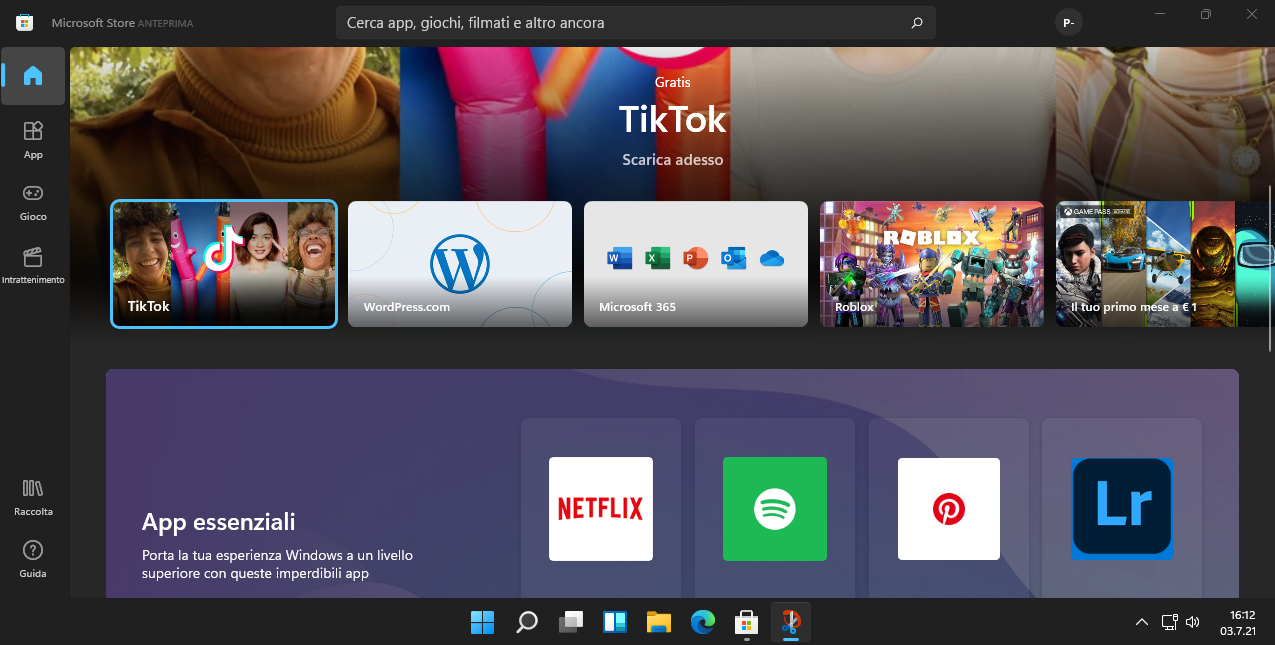1275x645 pixels.
Task: Open the Windows Start menu
Action: [482, 622]
